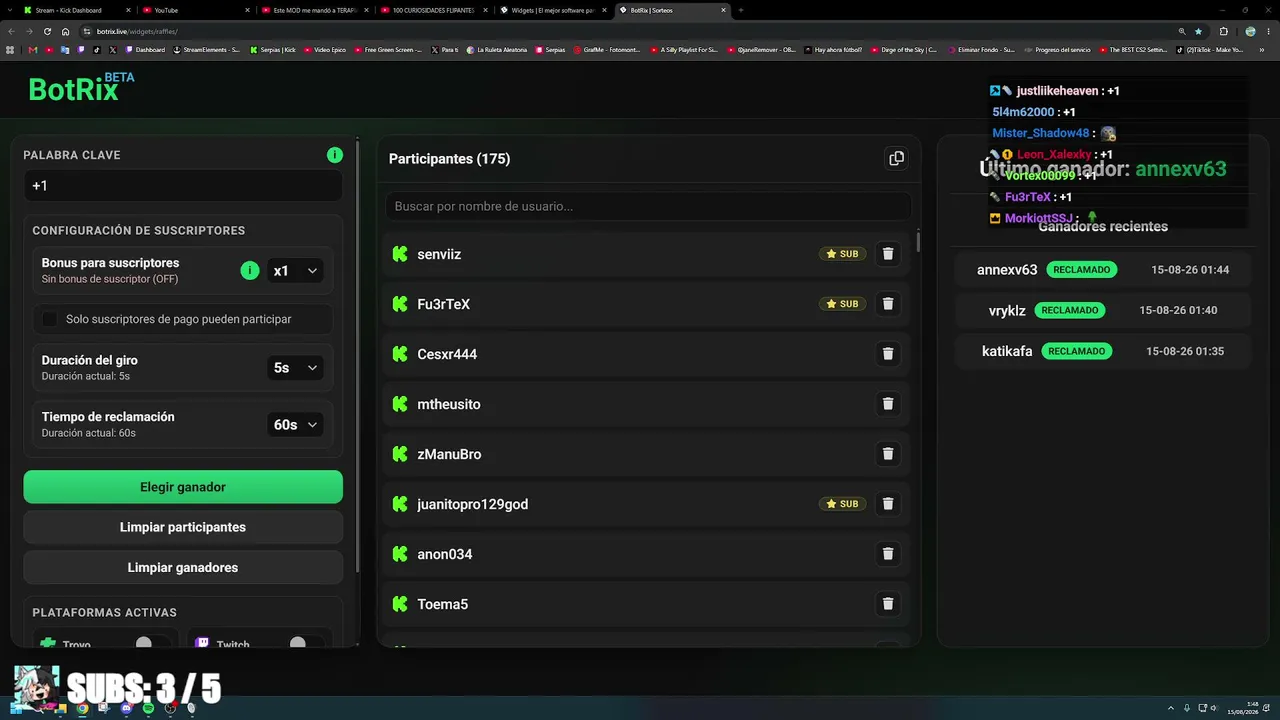Click the SUB badge on juanitopro129god row
1280x720 pixels.
point(842,504)
